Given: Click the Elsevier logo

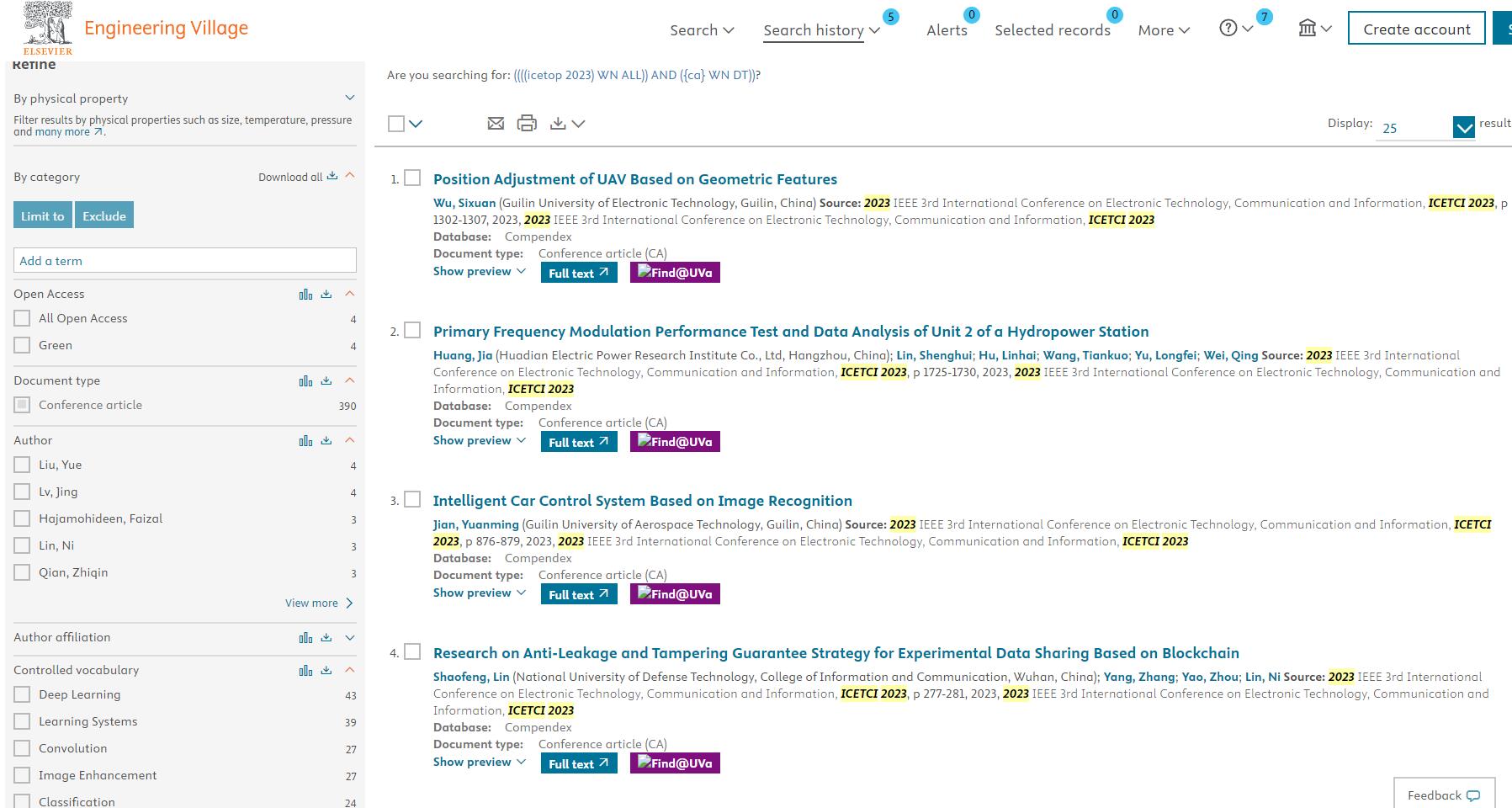Looking at the screenshot, I should [x=48, y=29].
